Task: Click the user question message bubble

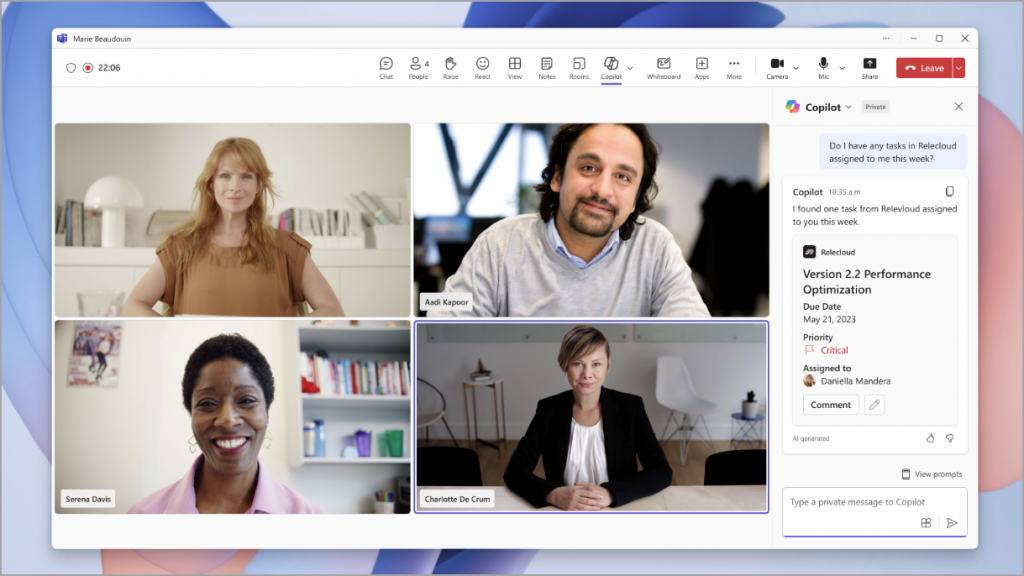Action: click(893, 152)
